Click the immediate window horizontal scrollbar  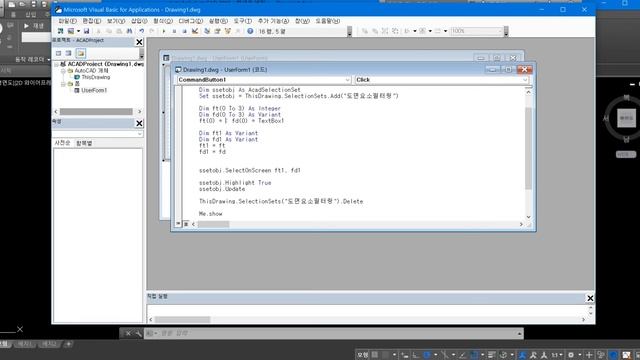coord(182,320)
